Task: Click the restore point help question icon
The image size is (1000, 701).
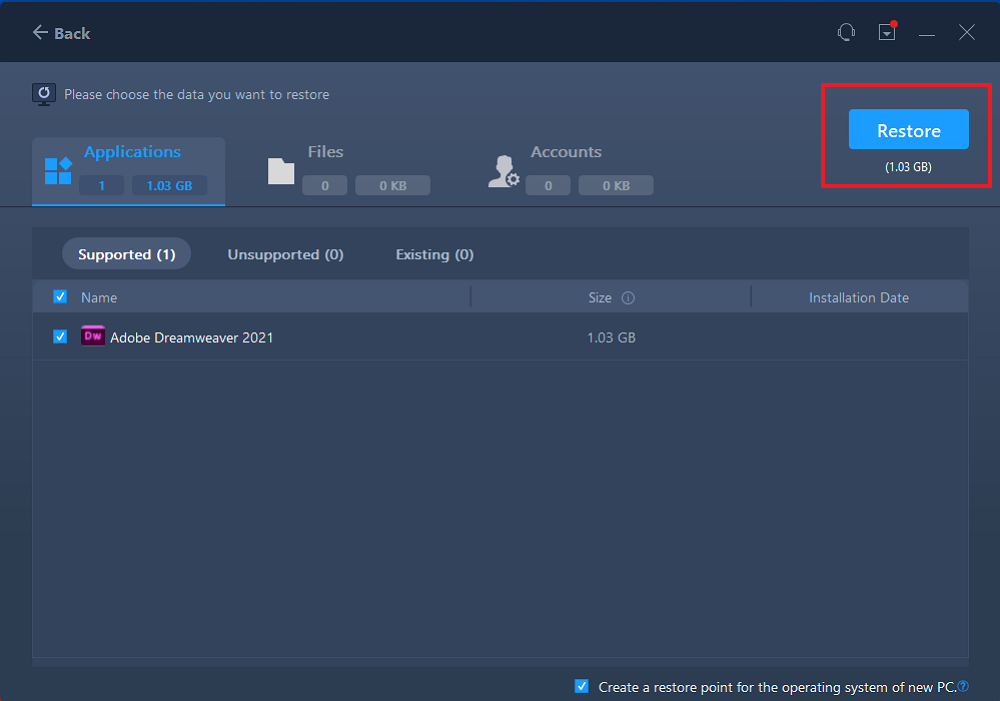Action: point(963,687)
